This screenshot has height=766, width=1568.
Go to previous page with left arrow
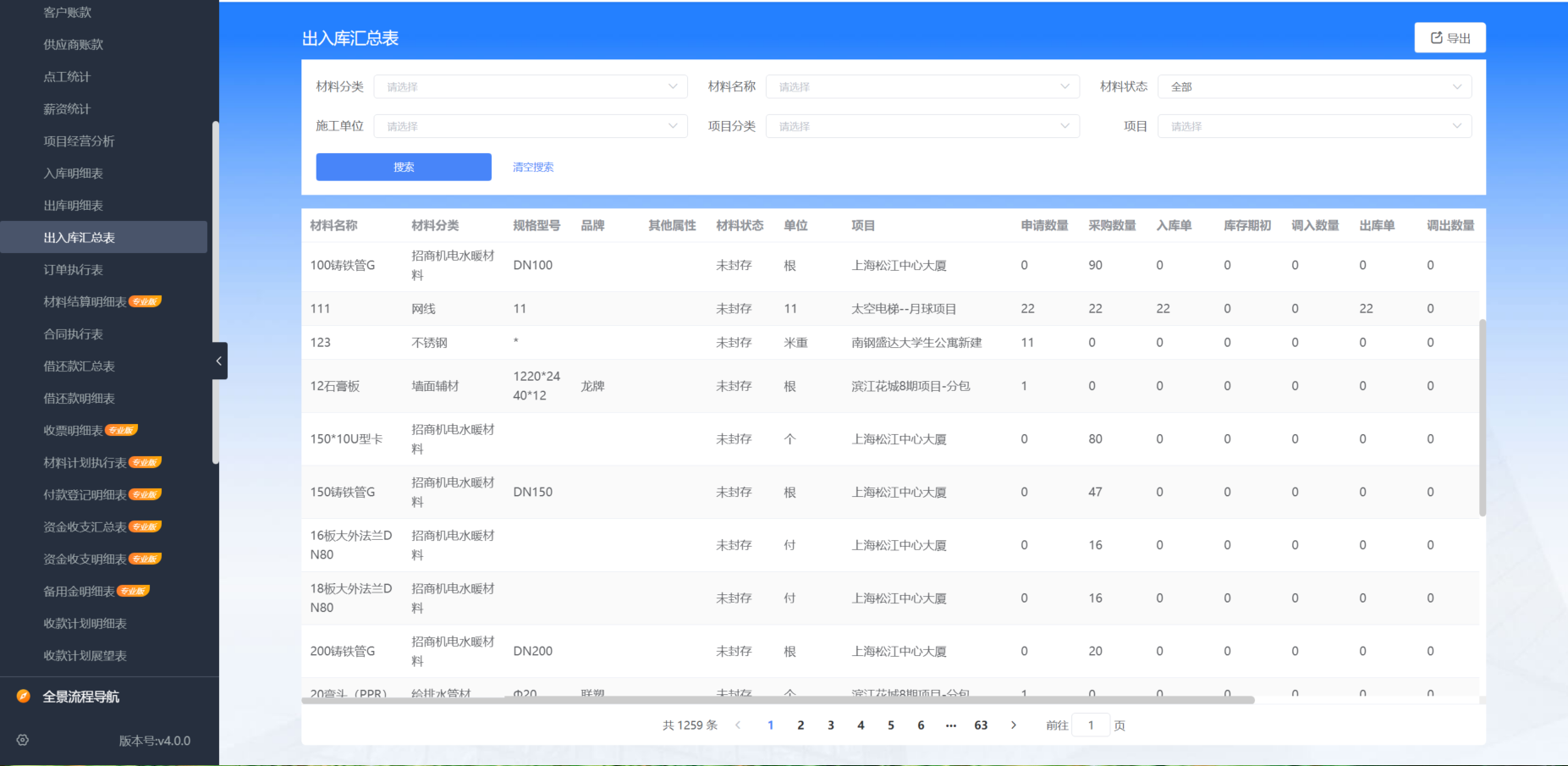coord(738,725)
